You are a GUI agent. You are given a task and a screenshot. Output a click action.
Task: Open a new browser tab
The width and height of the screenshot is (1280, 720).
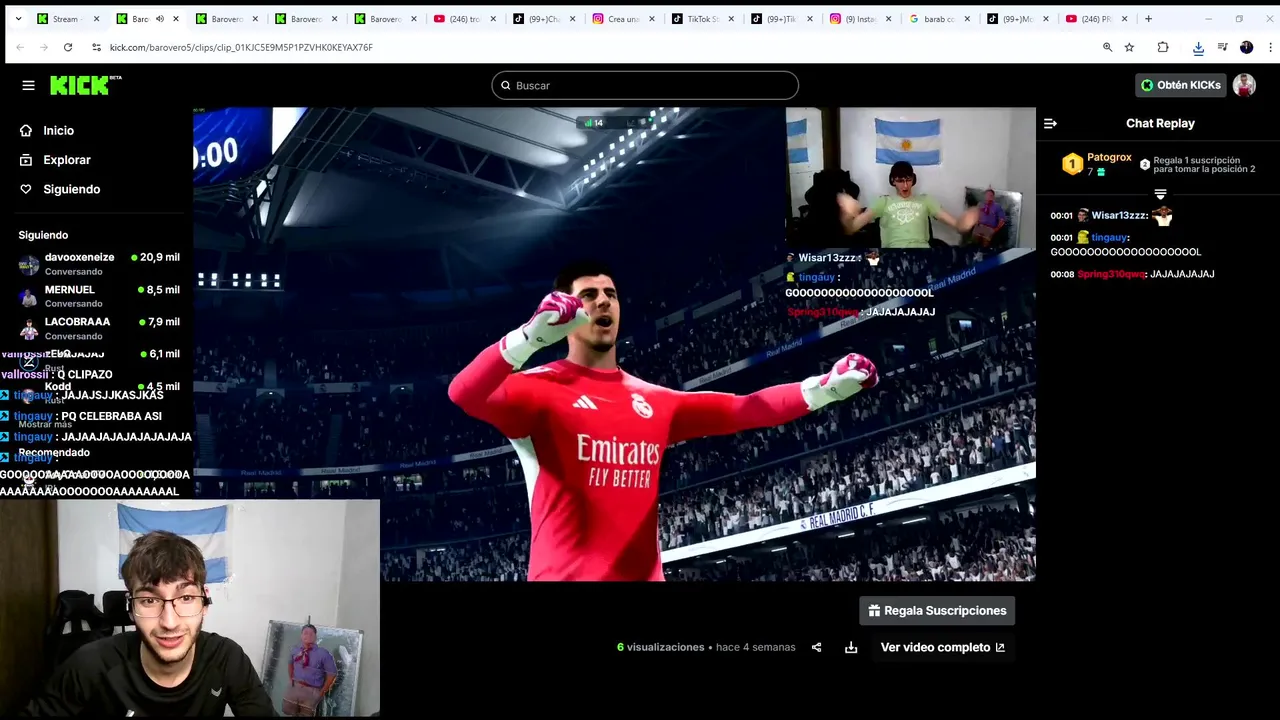[x=1148, y=19]
